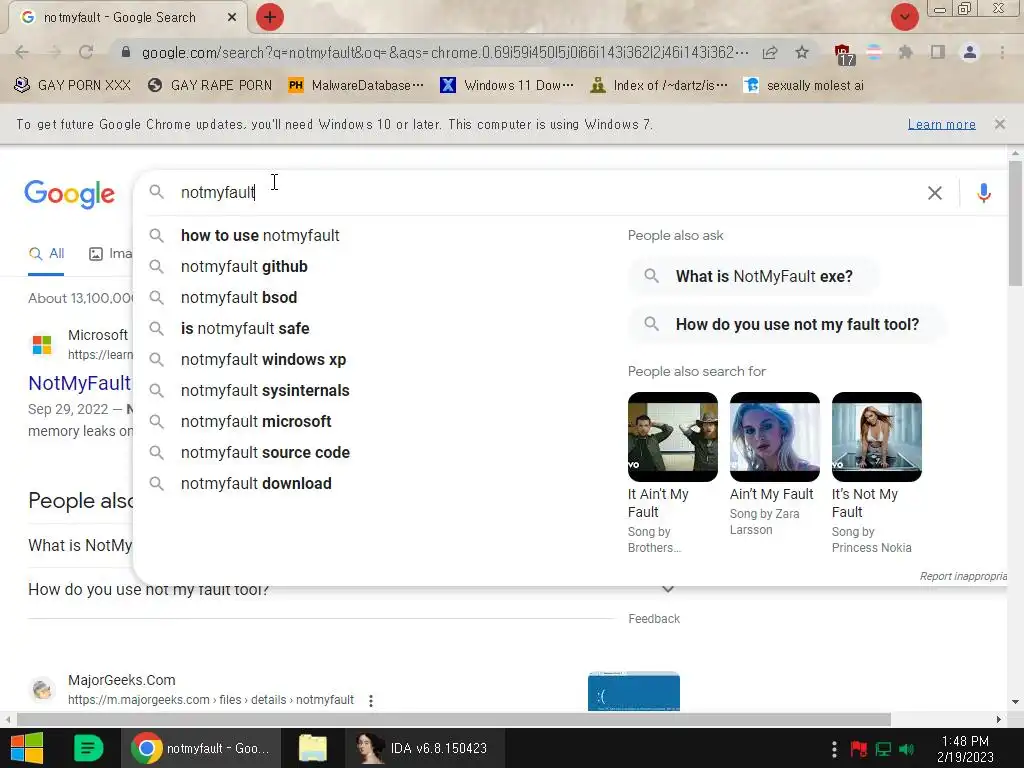Open File Explorer from the taskbar
1024x768 pixels.
tap(313, 748)
